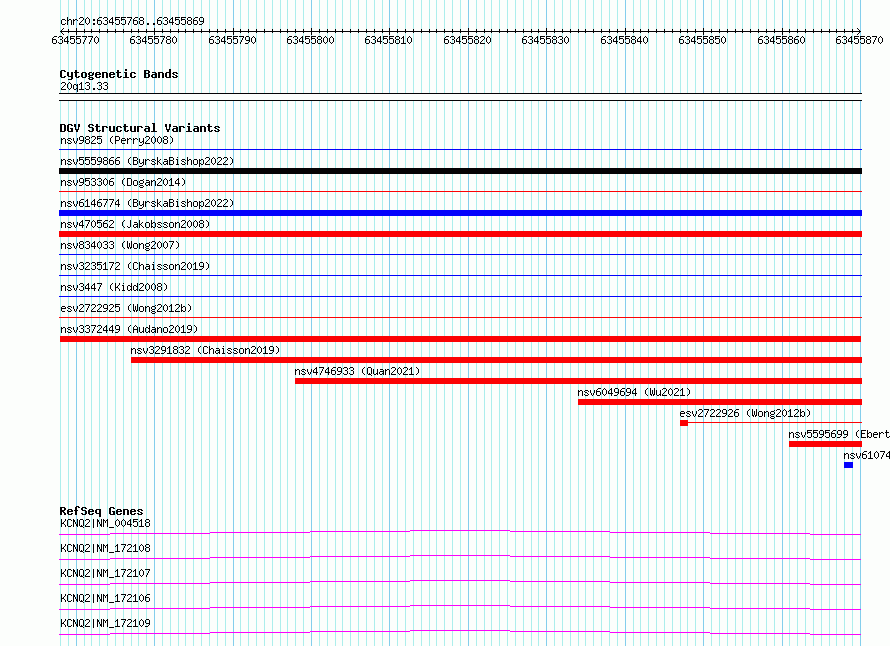This screenshot has width=890, height=646.
Task: Click the nsv470562 (Jakobsson2008) label
Action: 135,224
